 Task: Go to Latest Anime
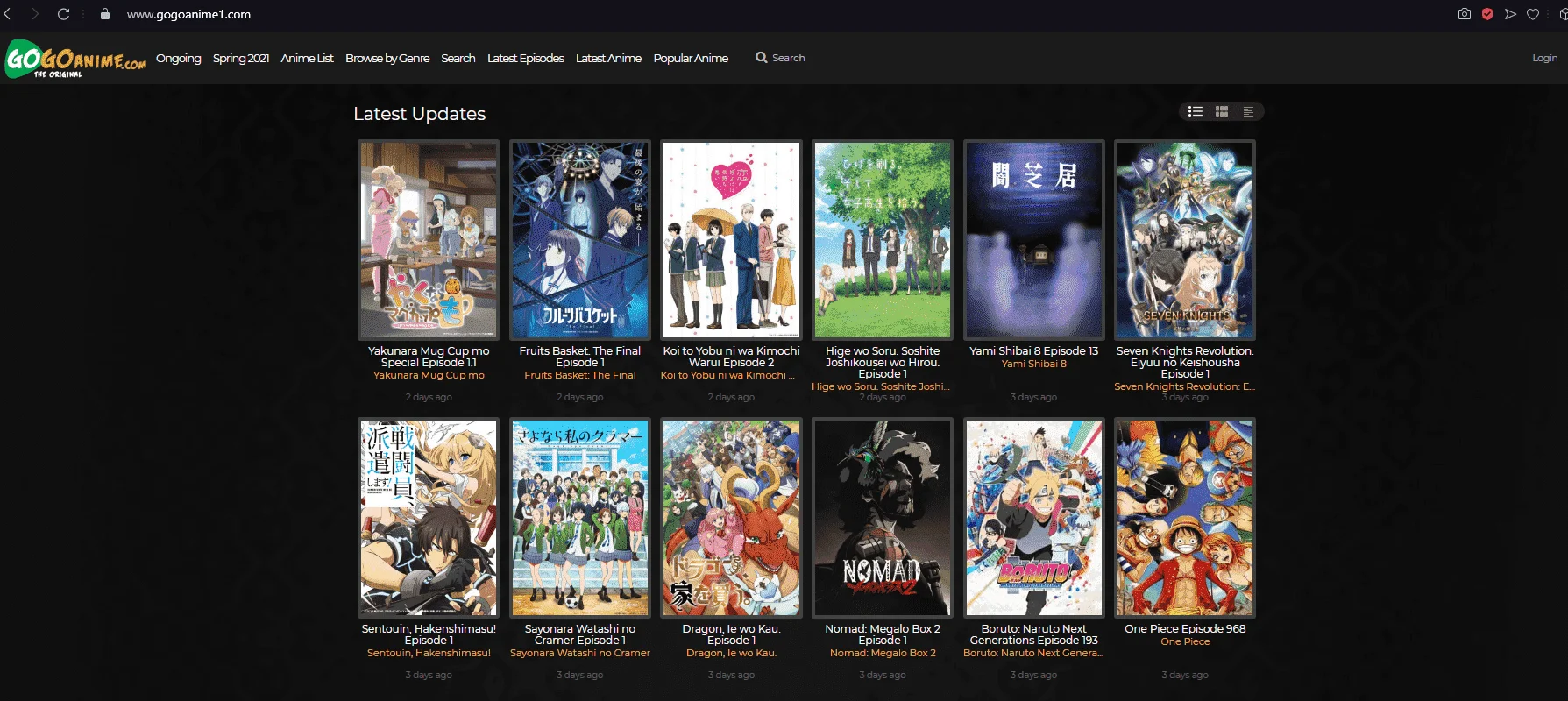coord(608,58)
